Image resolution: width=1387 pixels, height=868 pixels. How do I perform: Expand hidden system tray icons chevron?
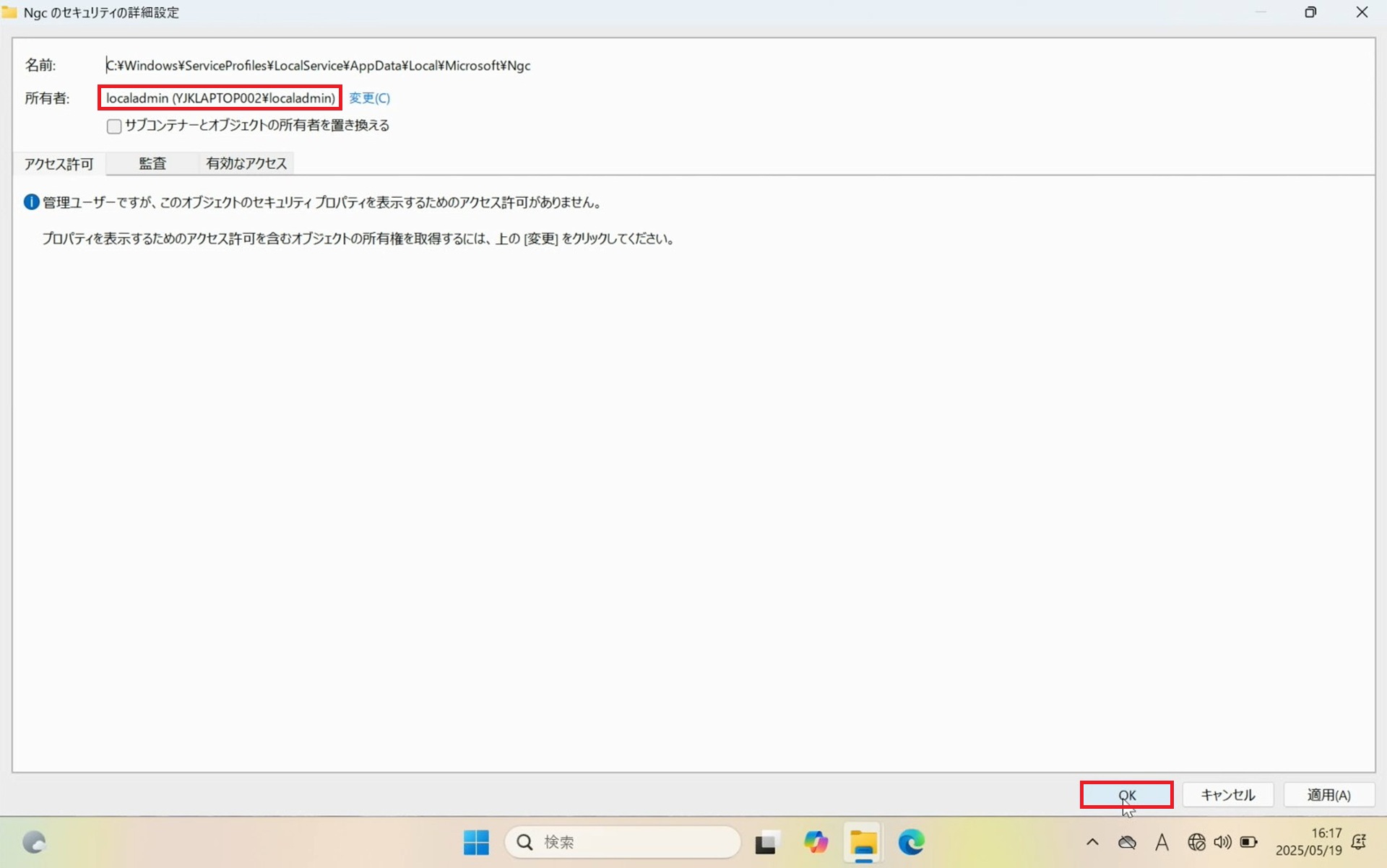tap(1092, 842)
